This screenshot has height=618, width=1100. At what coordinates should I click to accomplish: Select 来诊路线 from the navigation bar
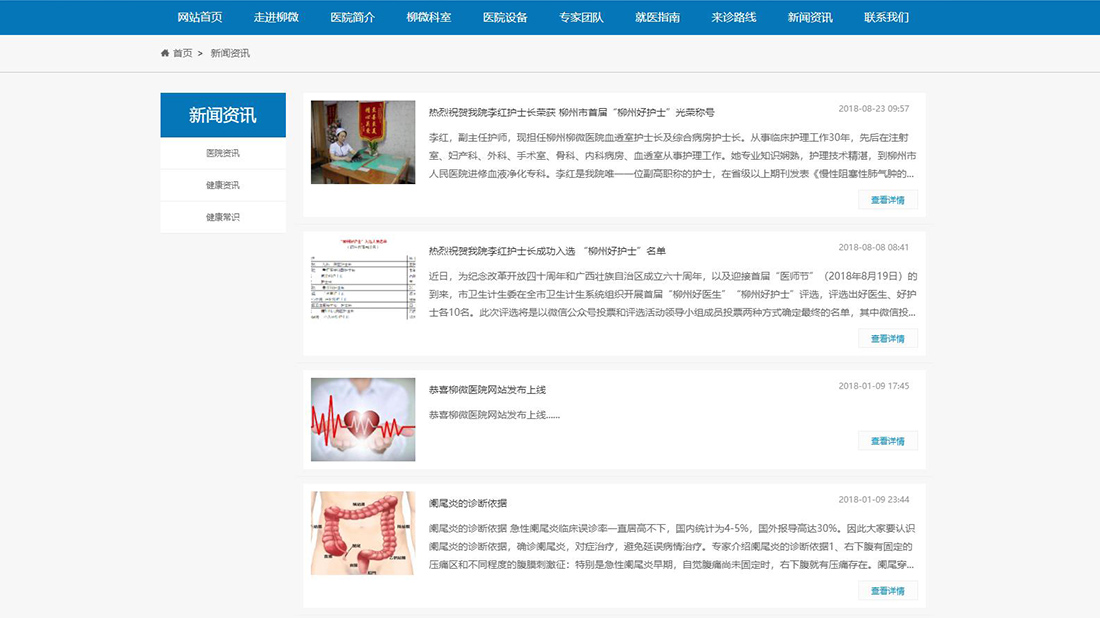tap(733, 16)
